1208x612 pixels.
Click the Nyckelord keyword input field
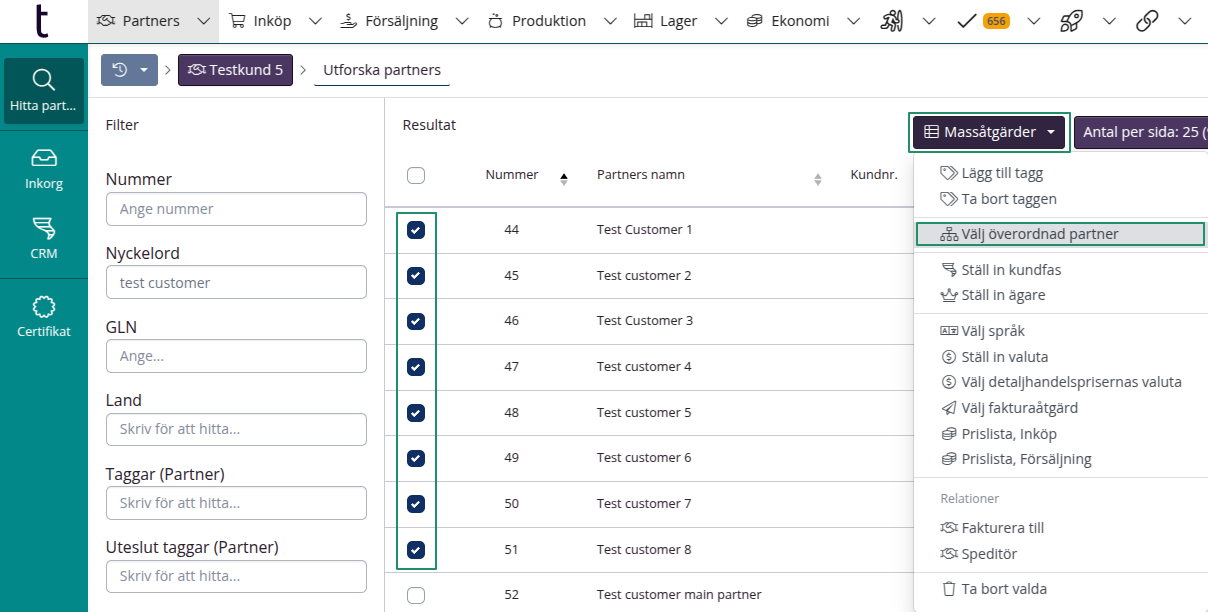236,283
